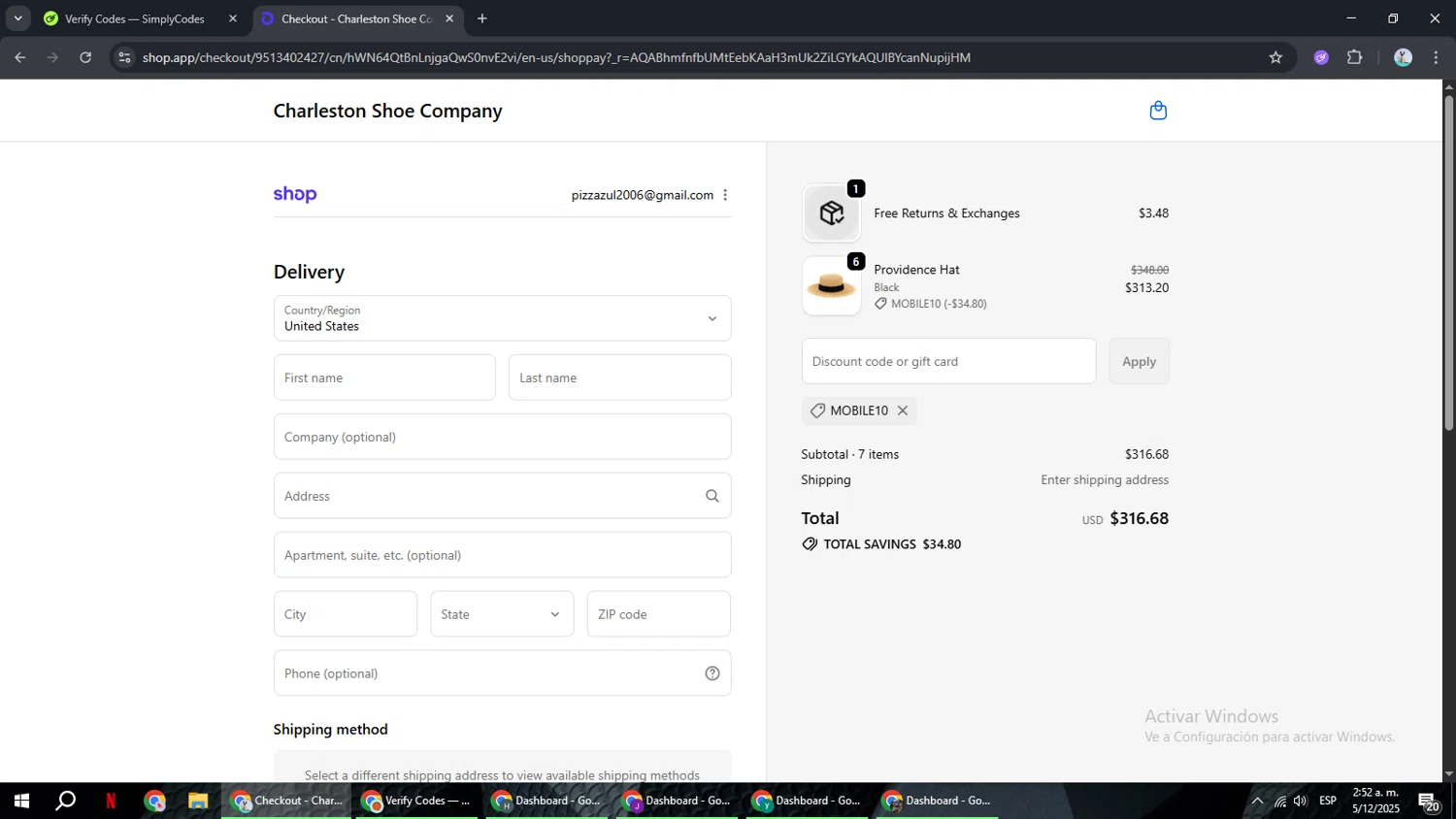The image size is (1456, 819).
Task: Click the ESP input language indicator
Action: click(x=1328, y=801)
